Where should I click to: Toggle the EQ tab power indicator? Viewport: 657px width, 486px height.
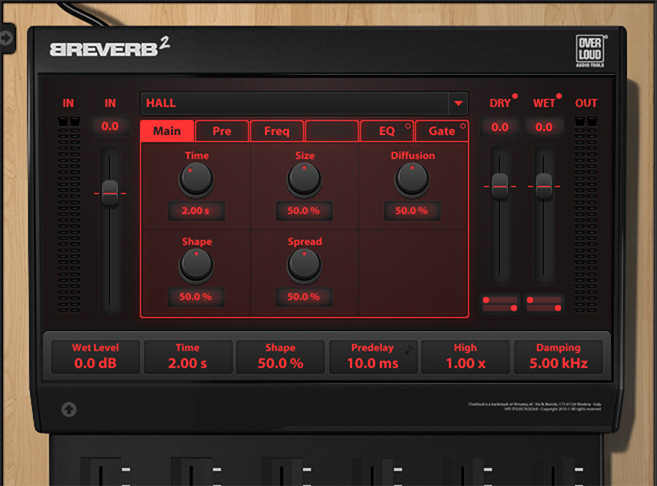408,126
